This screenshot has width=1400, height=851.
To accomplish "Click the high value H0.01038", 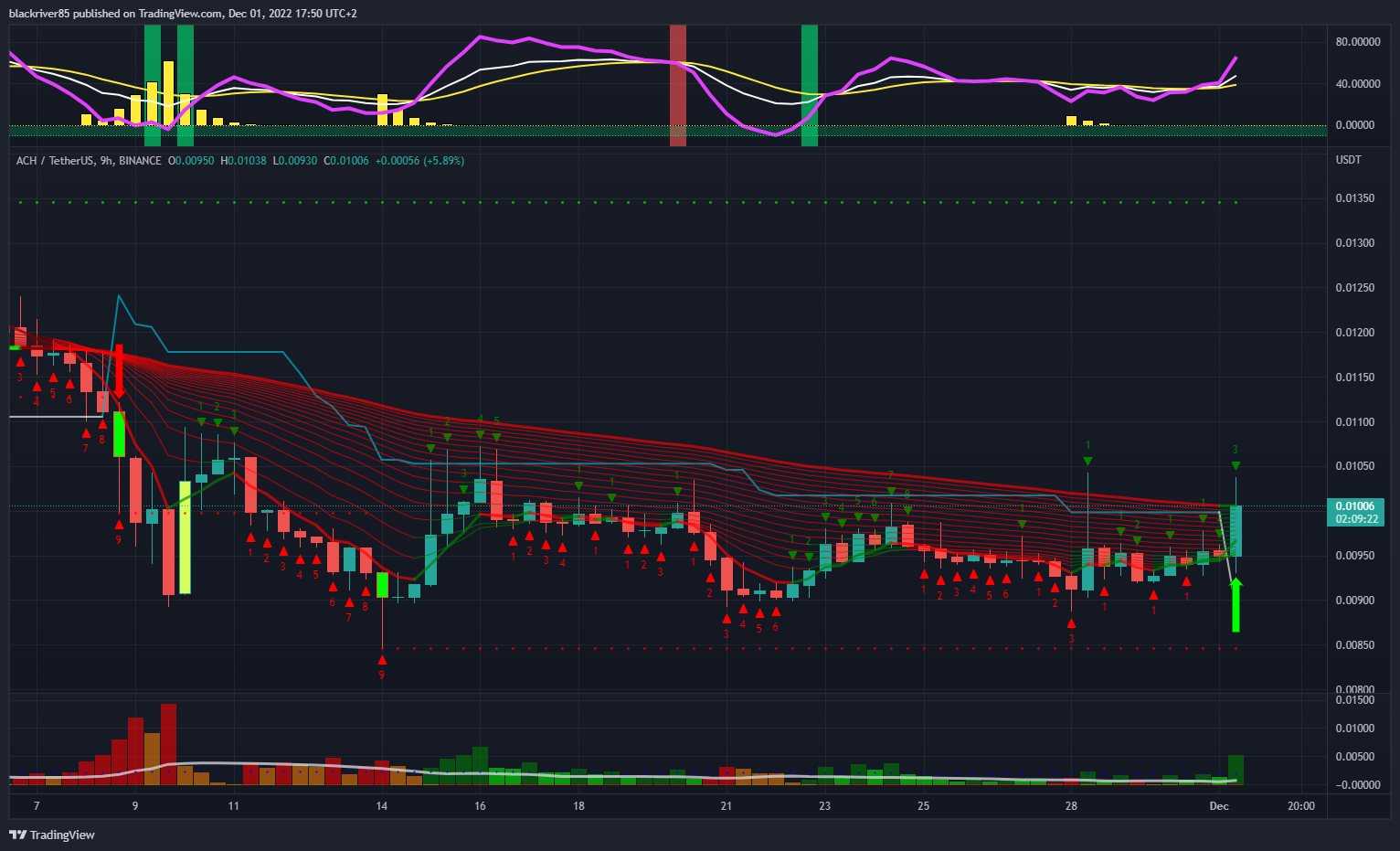I will click(x=243, y=161).
